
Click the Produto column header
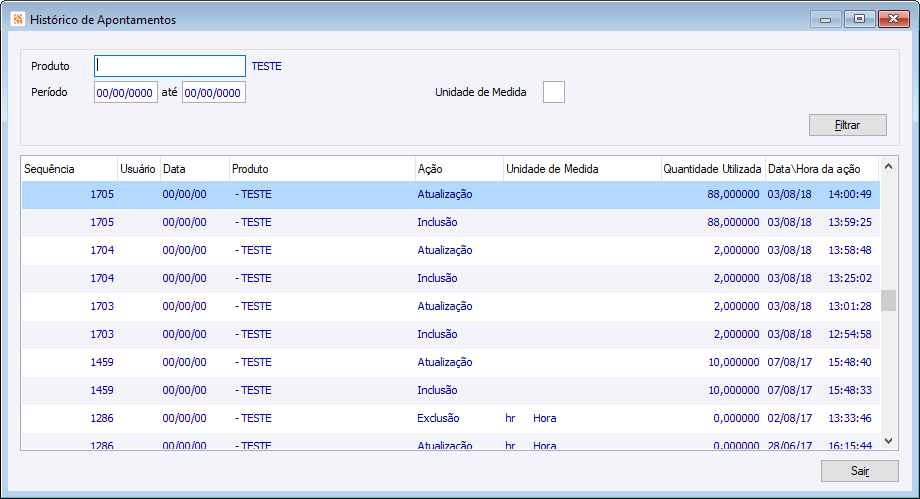pos(322,169)
